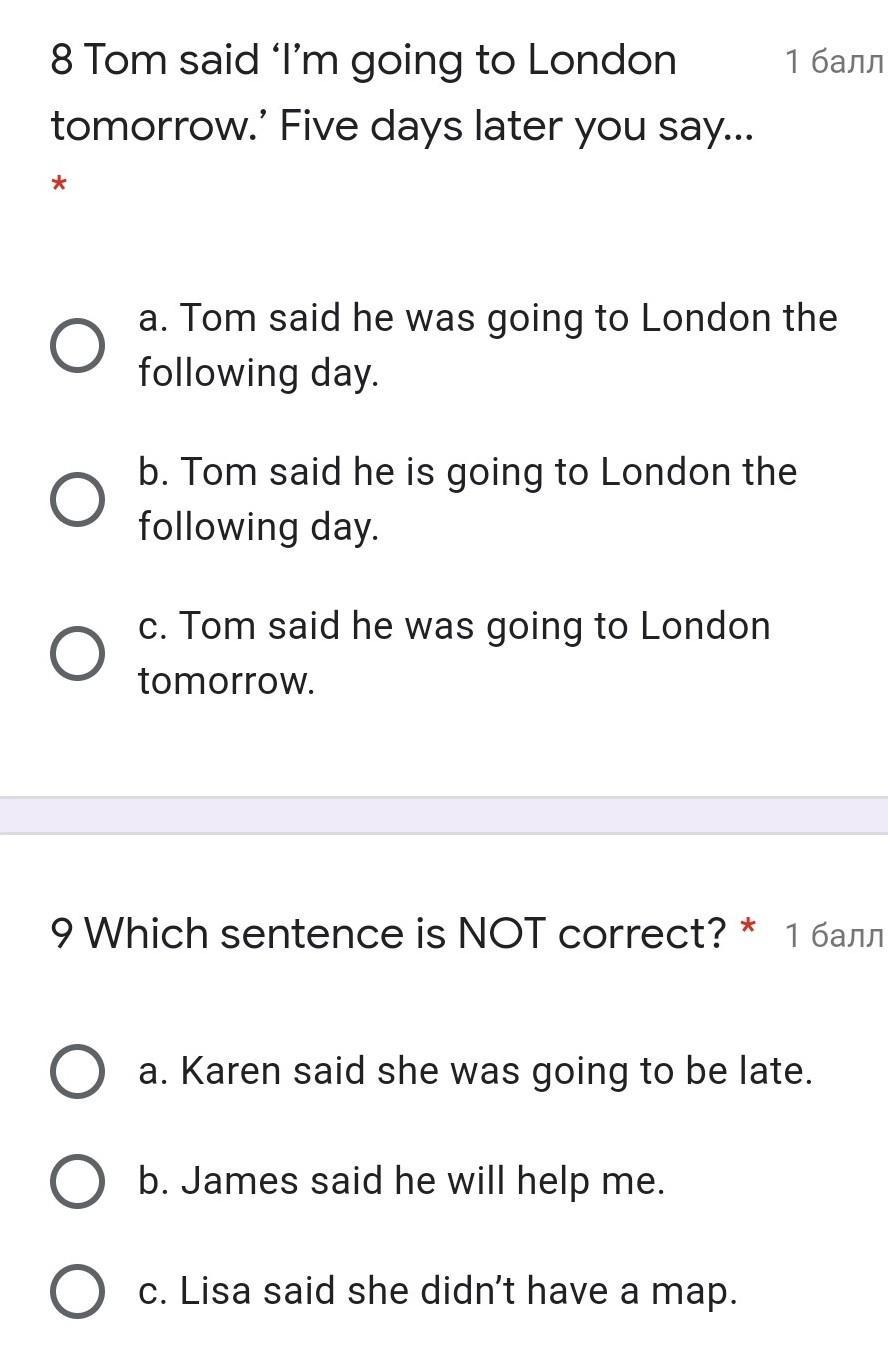Click the red required asterisk under question 8
The image size is (888, 1368).
tap(59, 185)
